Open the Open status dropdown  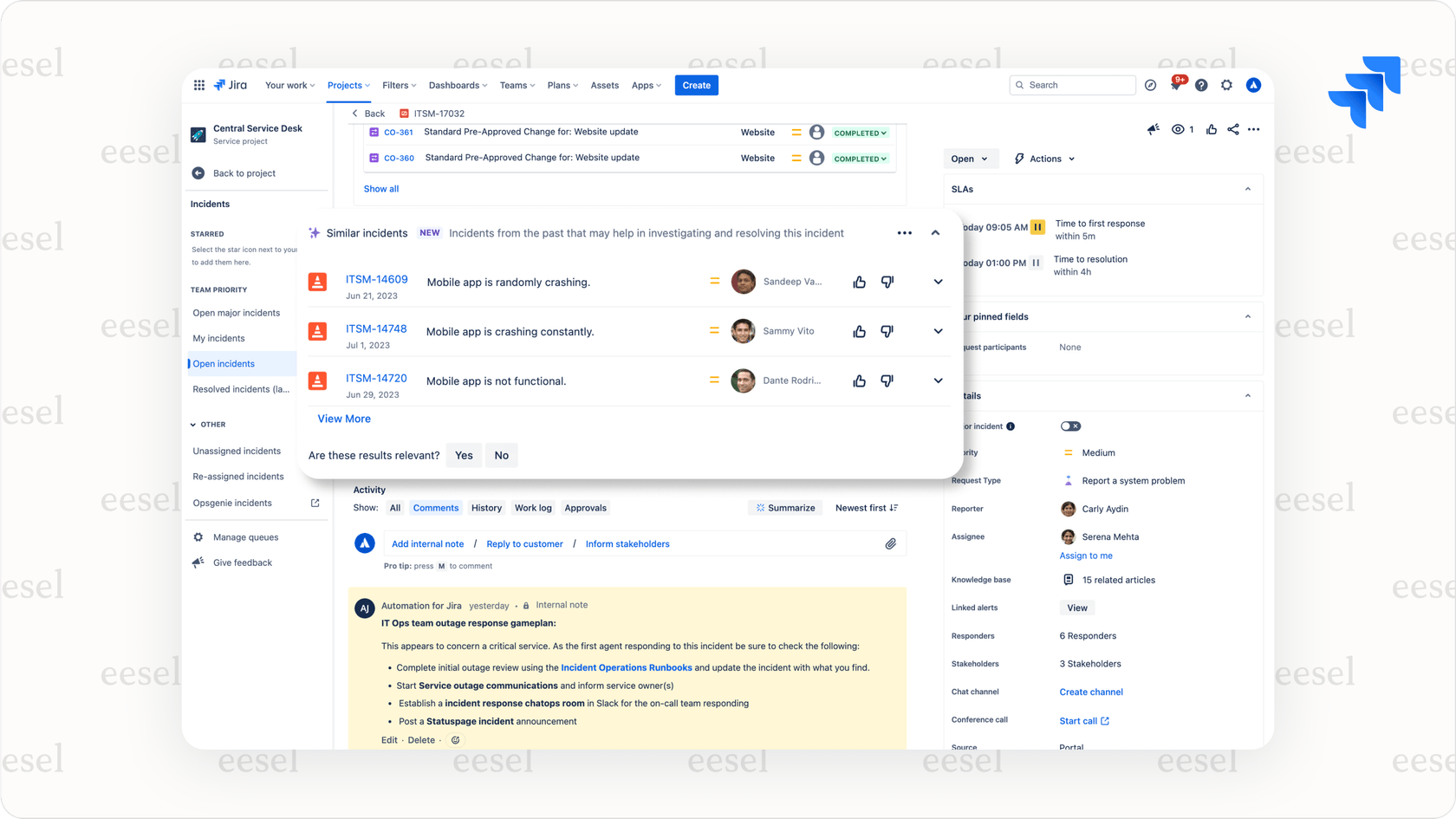tap(970, 159)
